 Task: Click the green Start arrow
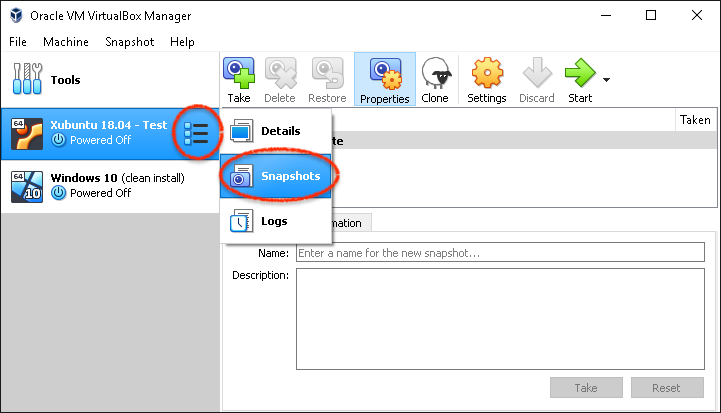[x=580, y=73]
